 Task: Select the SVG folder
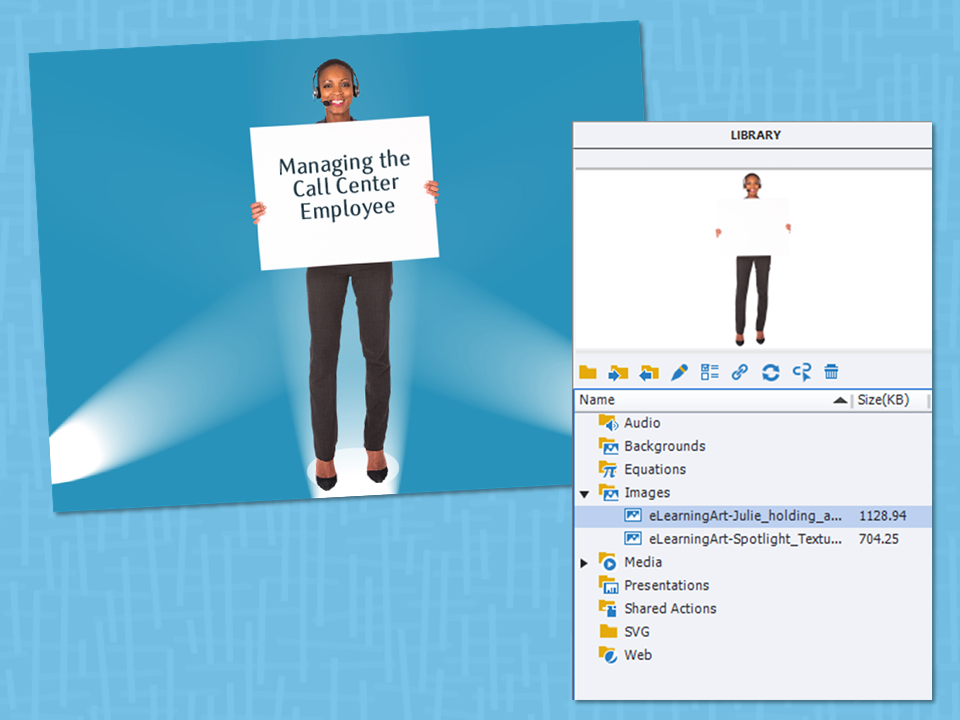[x=752, y=631]
